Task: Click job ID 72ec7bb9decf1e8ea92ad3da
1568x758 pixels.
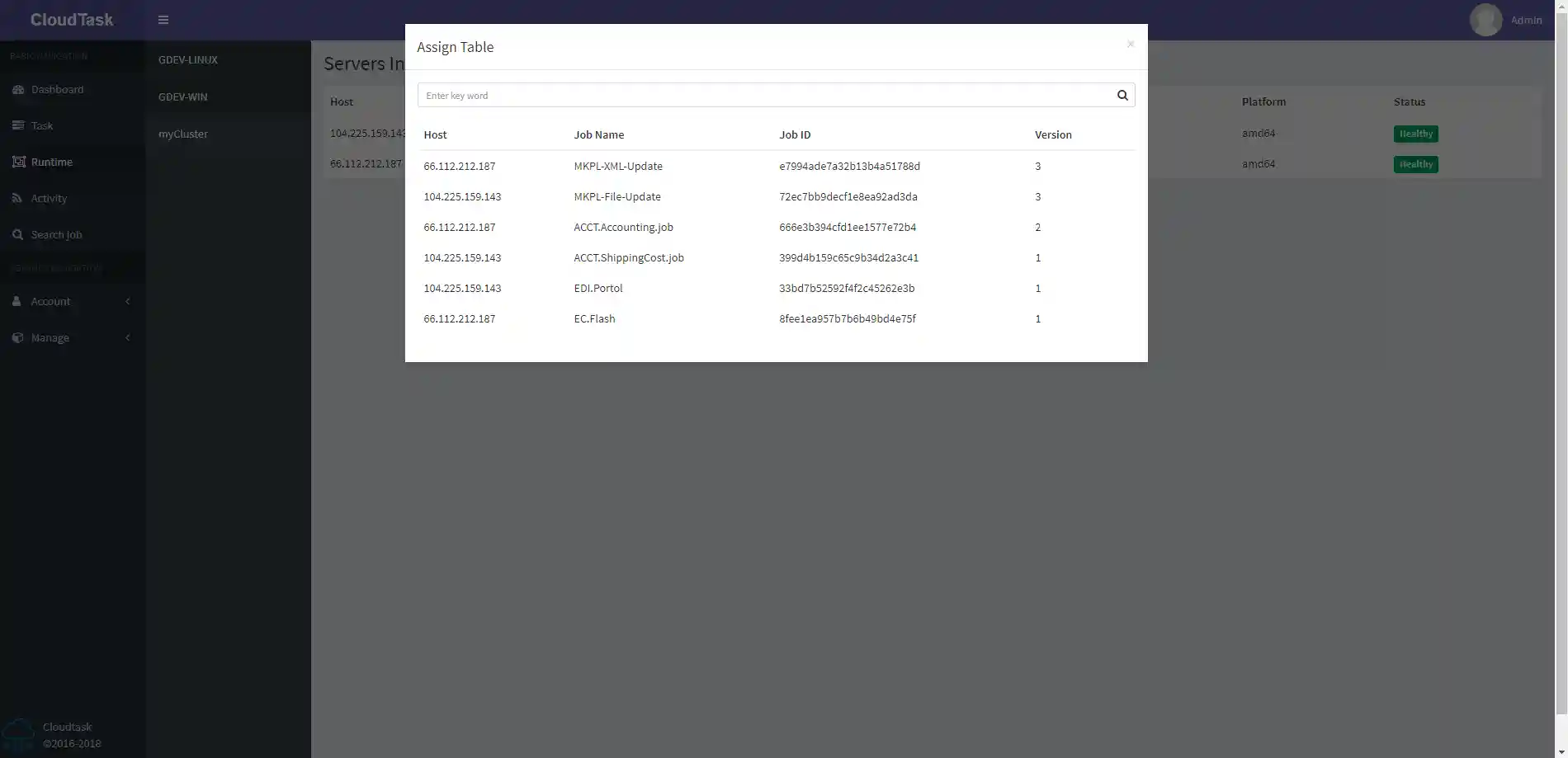Action: tap(848, 196)
